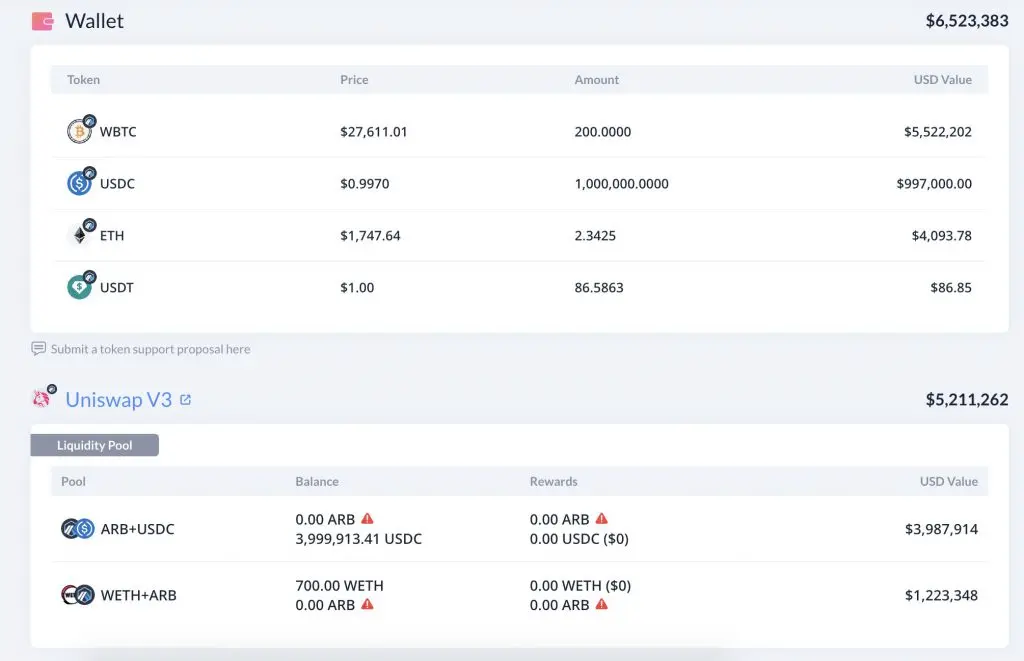Click rewards 0.00 WETH ($0)
This screenshot has width=1024, height=661.
tap(581, 586)
